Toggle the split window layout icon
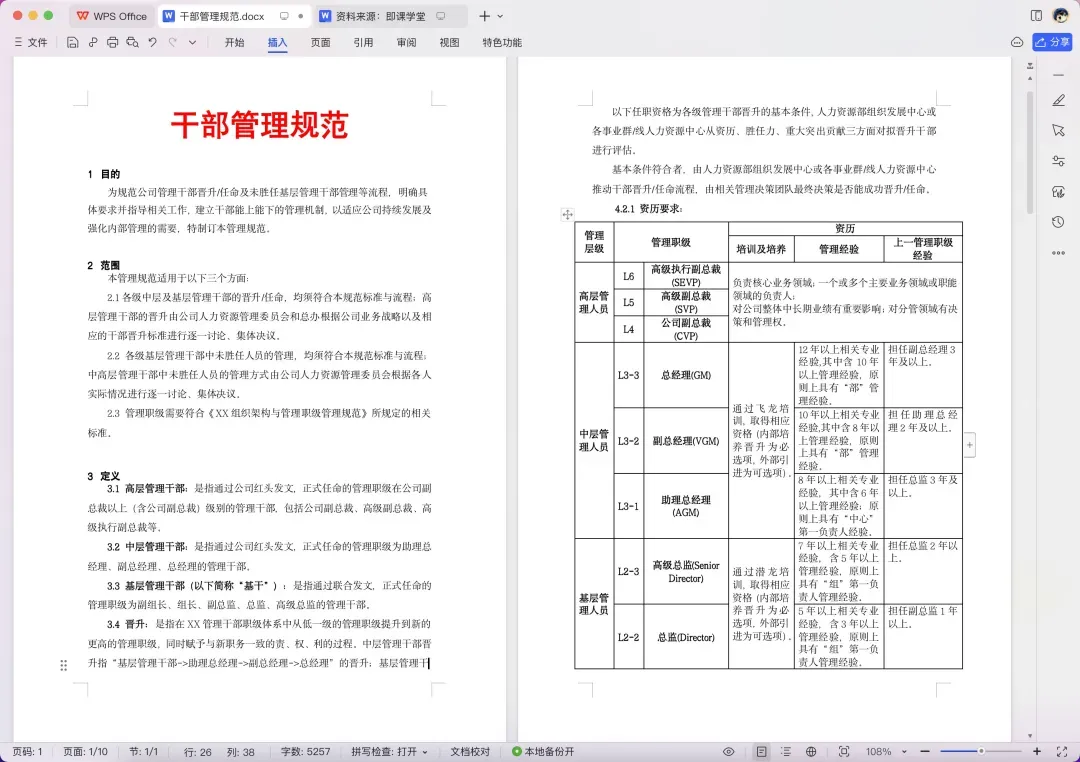This screenshot has width=1080, height=762. (1036, 15)
